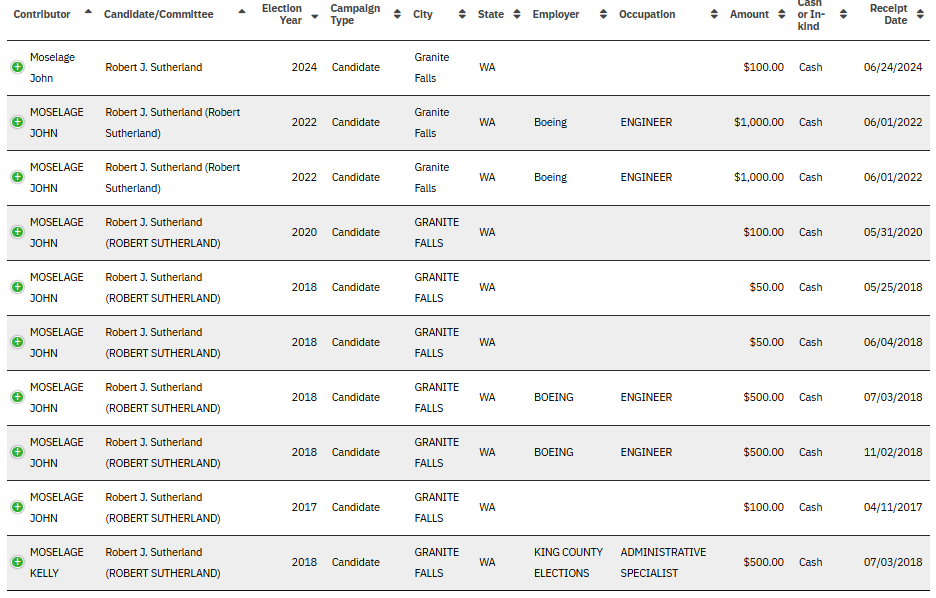Expand the 11/02/2018 Boeing engineer row
This screenshot has width=936, height=598.
point(17,452)
